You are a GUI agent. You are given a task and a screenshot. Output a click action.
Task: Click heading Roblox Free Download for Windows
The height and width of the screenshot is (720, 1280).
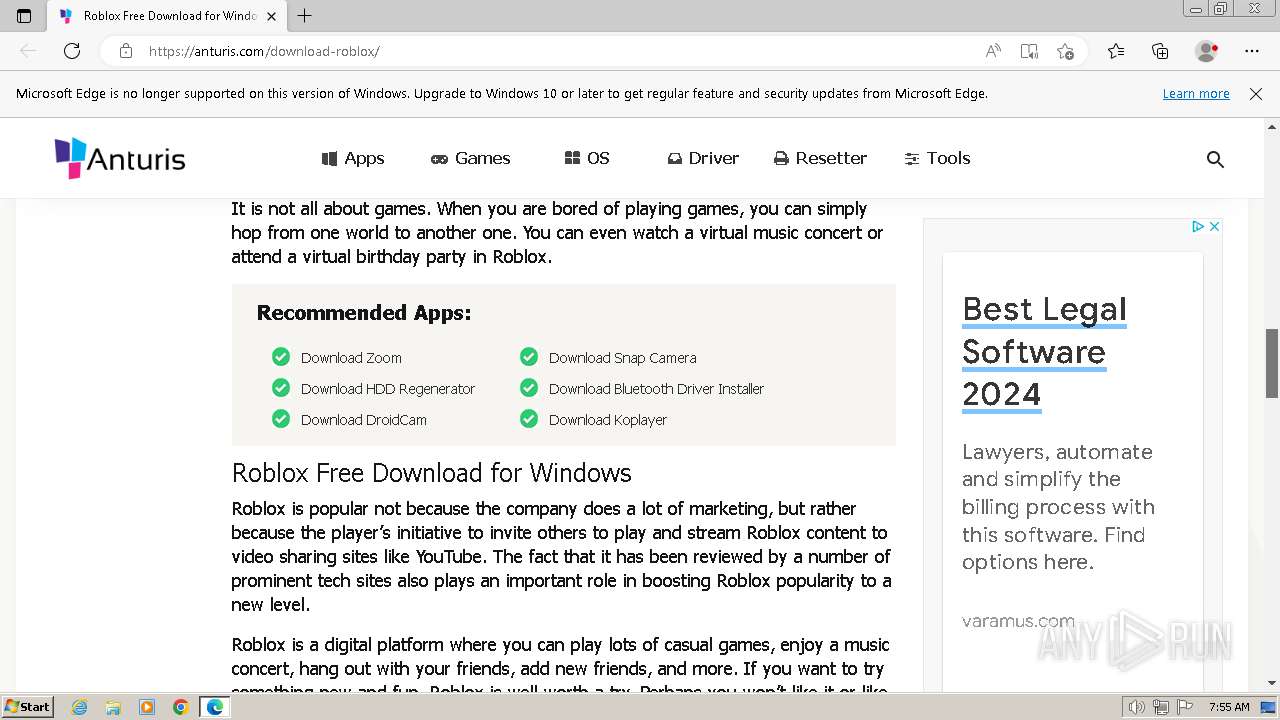pyautogui.click(x=431, y=472)
